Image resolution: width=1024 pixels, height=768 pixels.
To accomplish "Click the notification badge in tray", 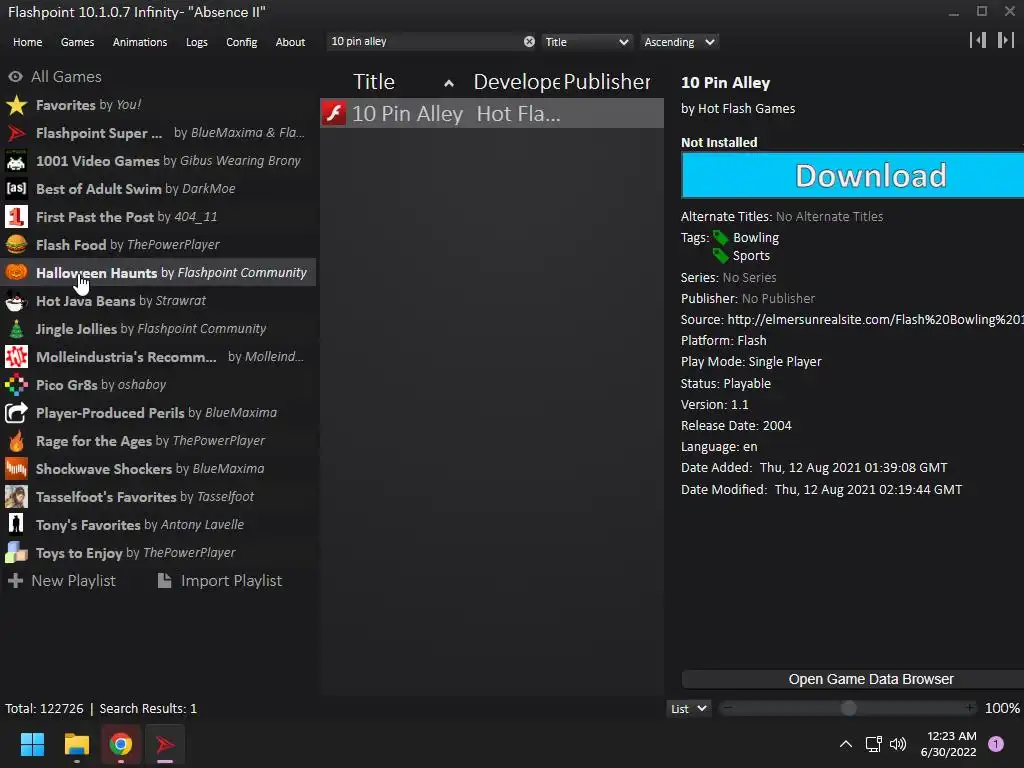I will point(995,744).
